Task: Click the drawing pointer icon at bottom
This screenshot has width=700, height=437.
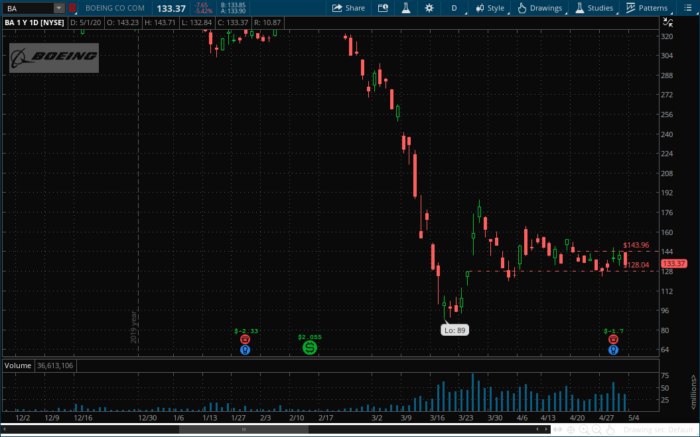Action: (x=611, y=429)
